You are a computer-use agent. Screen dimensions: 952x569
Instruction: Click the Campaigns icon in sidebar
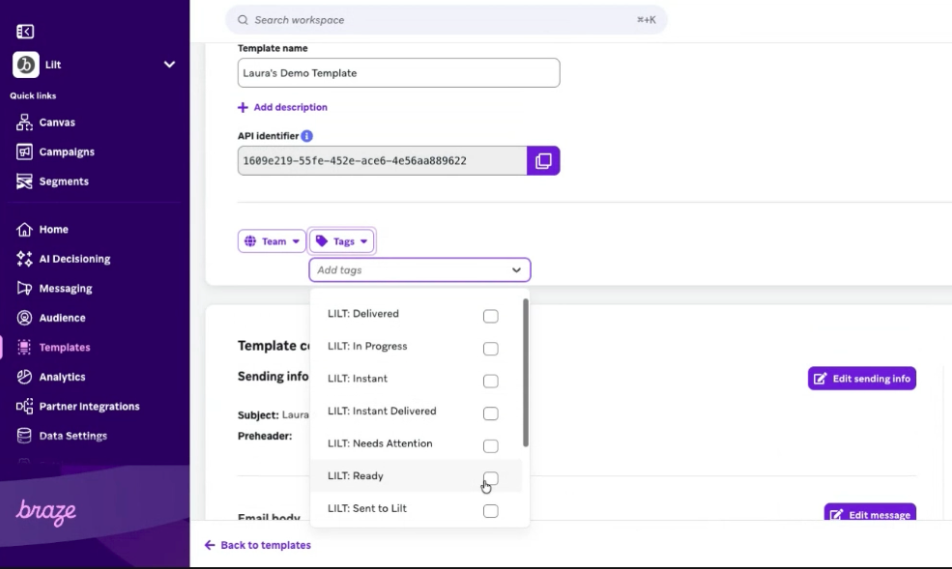point(25,152)
